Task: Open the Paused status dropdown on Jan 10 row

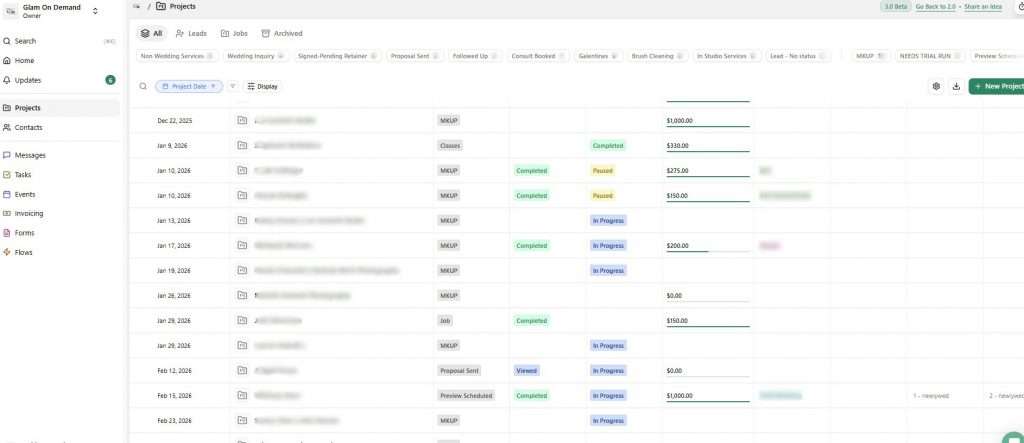Action: (602, 171)
